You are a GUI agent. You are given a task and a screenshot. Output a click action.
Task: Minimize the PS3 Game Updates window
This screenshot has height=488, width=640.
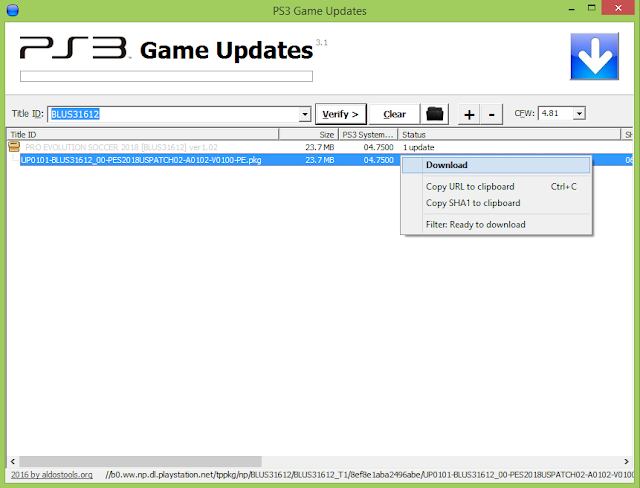pos(571,9)
